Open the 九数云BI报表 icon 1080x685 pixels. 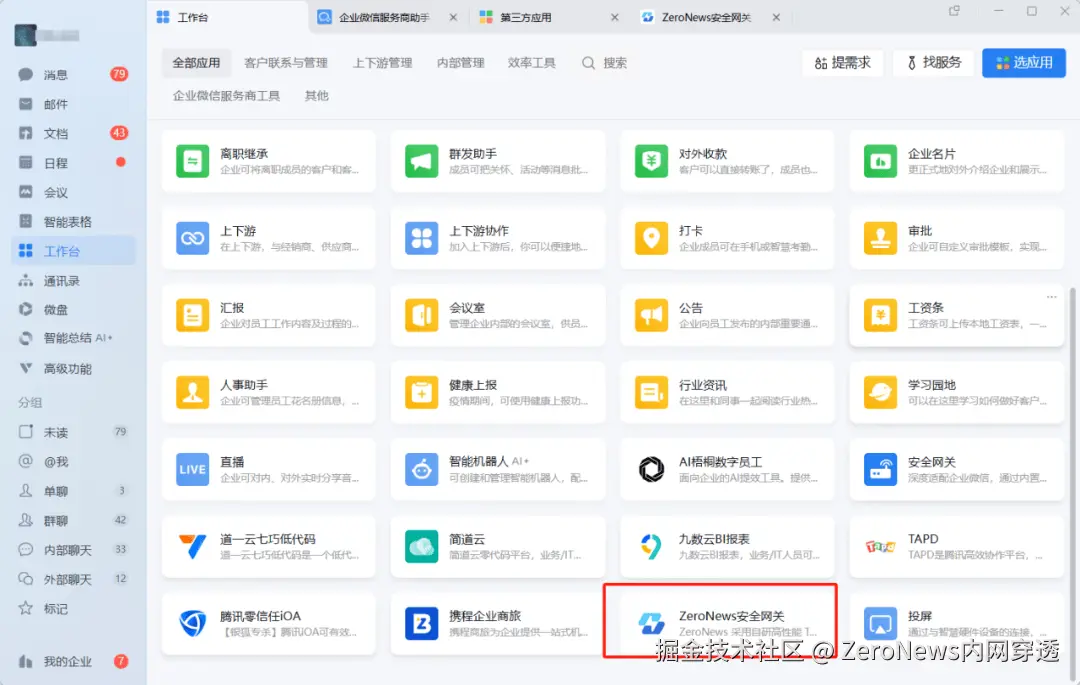click(x=651, y=547)
